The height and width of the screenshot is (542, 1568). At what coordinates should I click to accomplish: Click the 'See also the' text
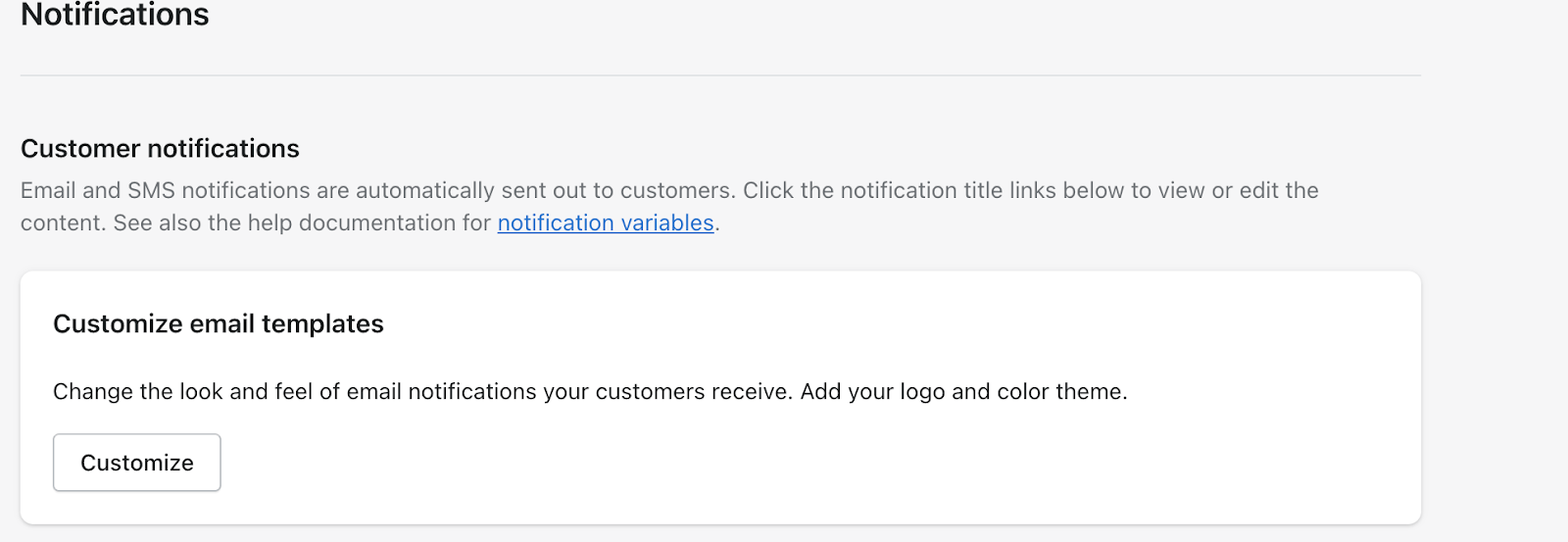tap(176, 223)
